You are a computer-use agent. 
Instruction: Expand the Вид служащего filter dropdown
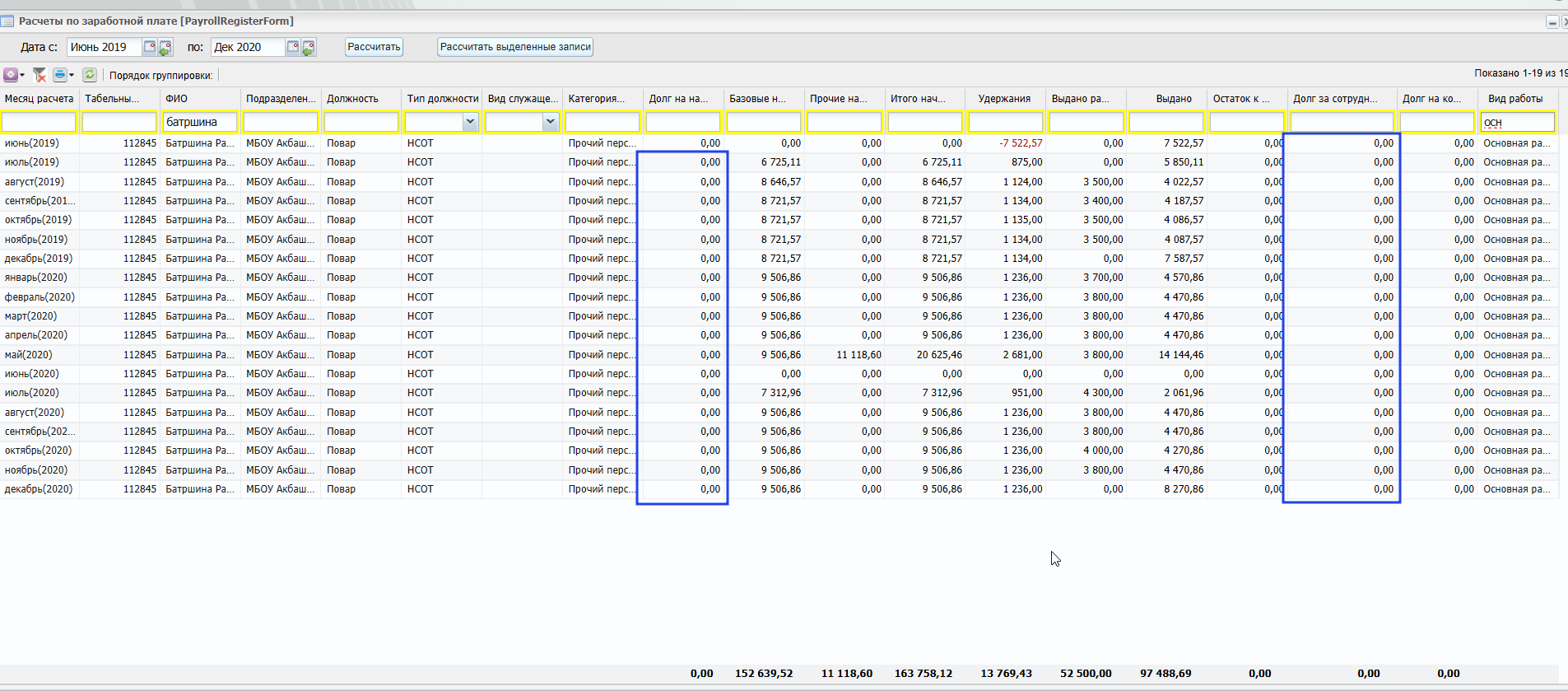[551, 122]
